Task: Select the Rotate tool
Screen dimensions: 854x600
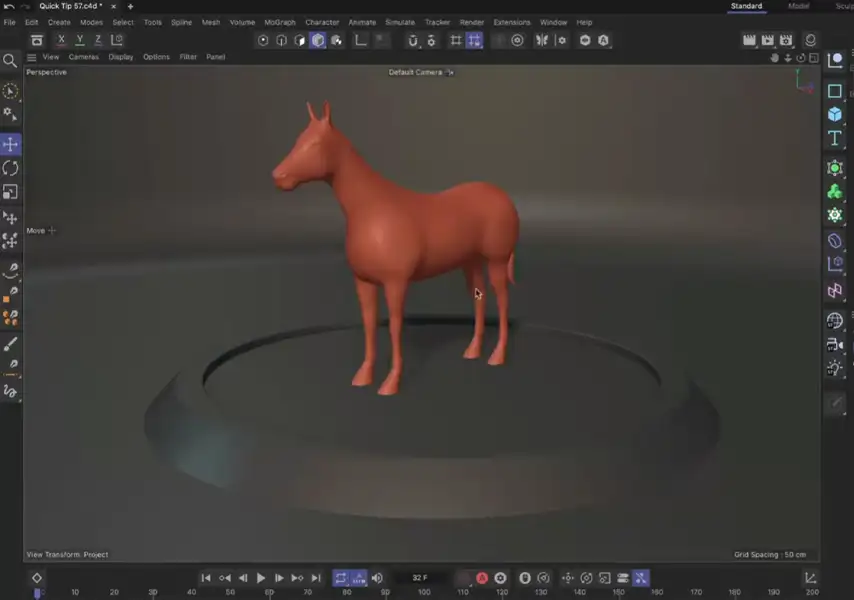Action: click(x=10, y=168)
